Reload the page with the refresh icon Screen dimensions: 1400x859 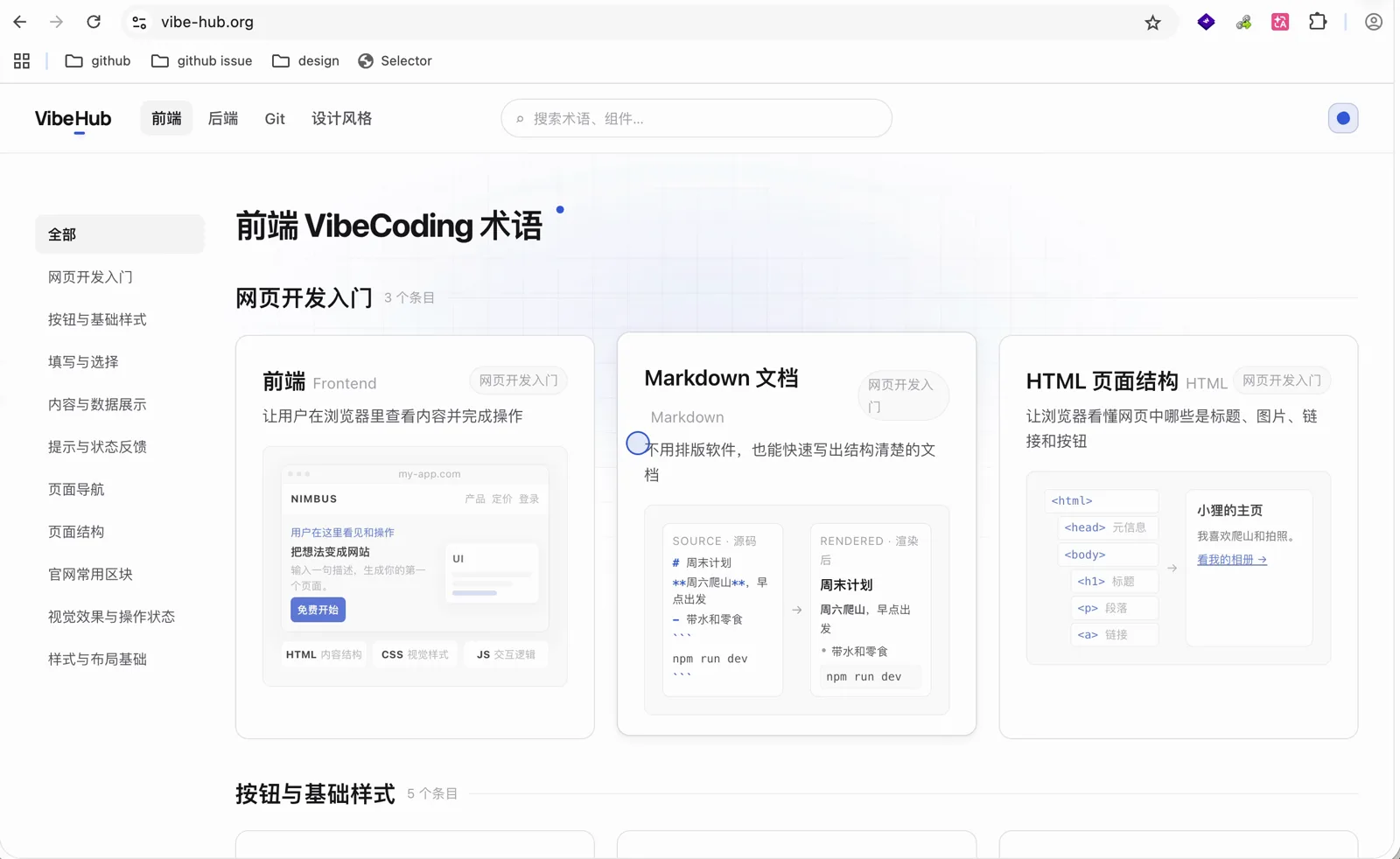(x=94, y=22)
